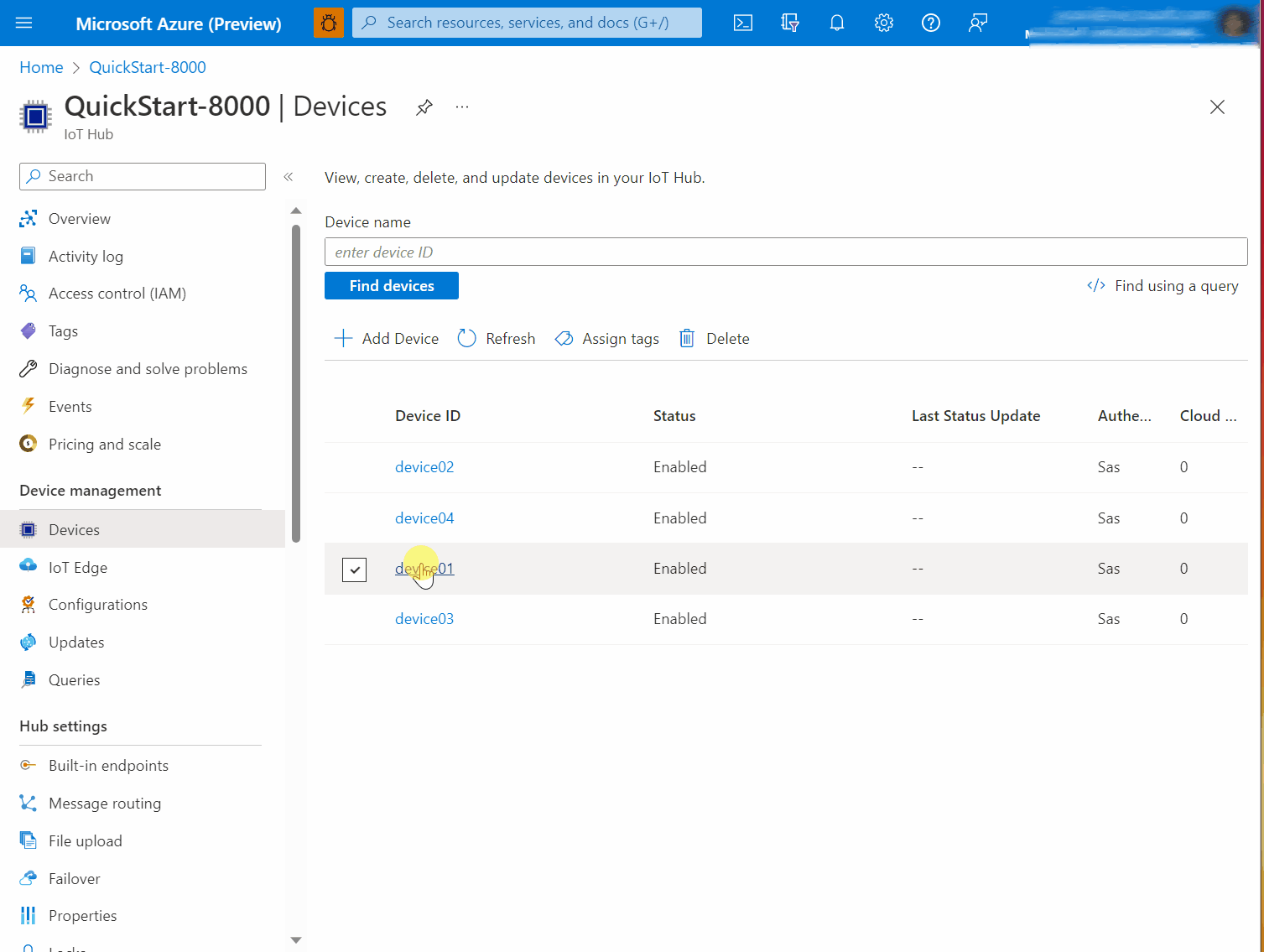Uncheck the device01 row checkbox

pos(355,570)
